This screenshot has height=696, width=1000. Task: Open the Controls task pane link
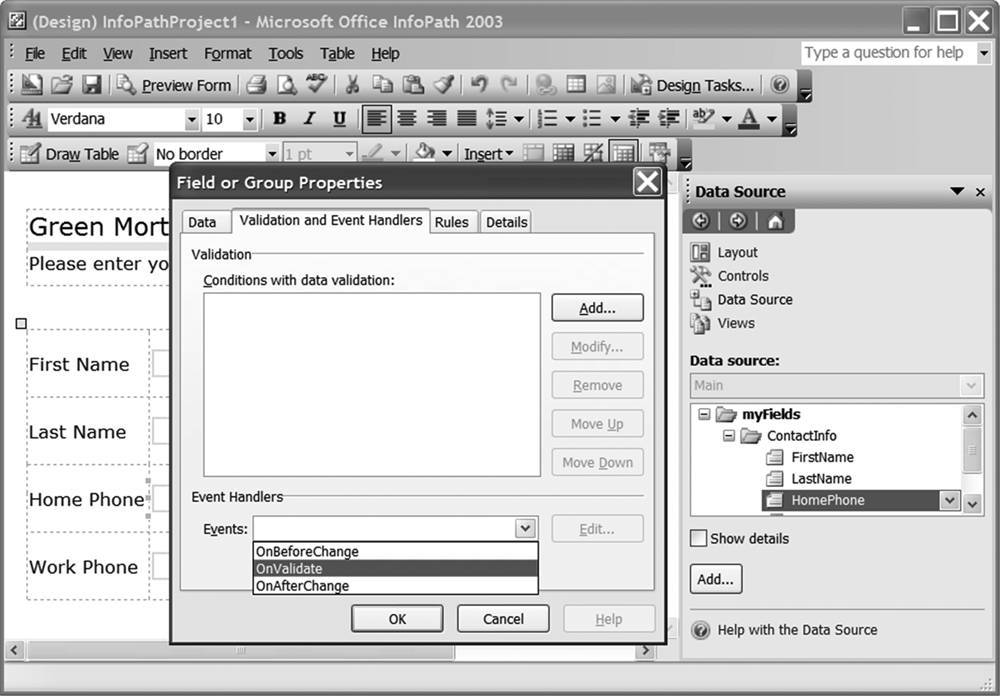coord(743,276)
